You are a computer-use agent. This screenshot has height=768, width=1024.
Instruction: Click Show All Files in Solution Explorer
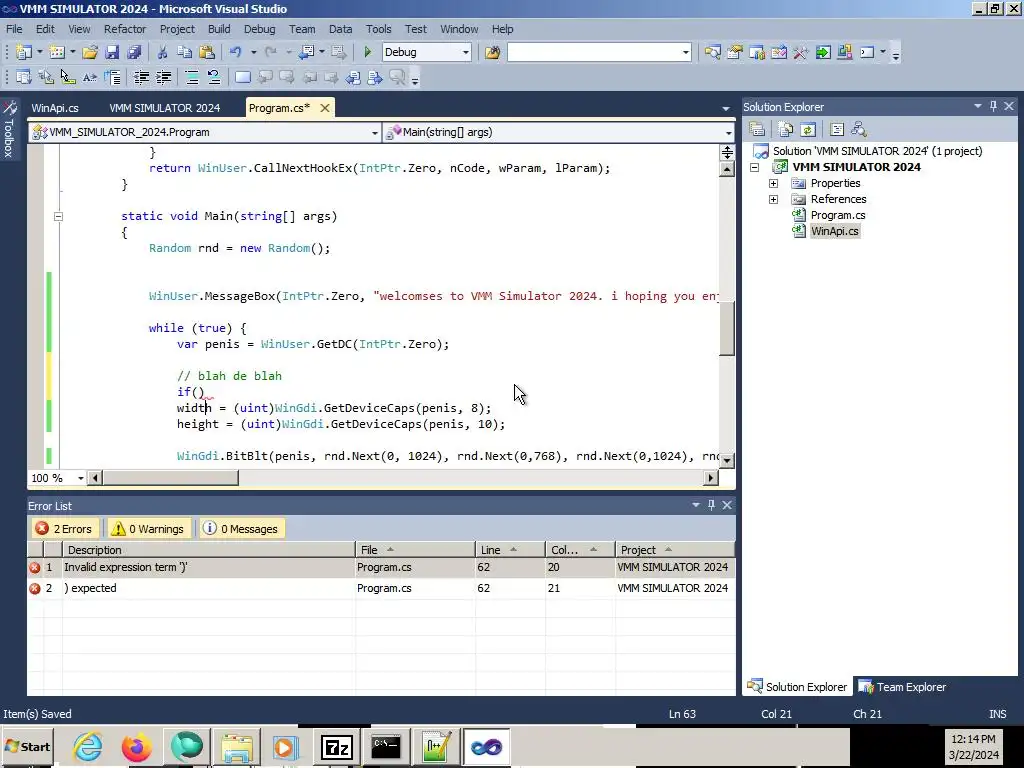click(786, 129)
